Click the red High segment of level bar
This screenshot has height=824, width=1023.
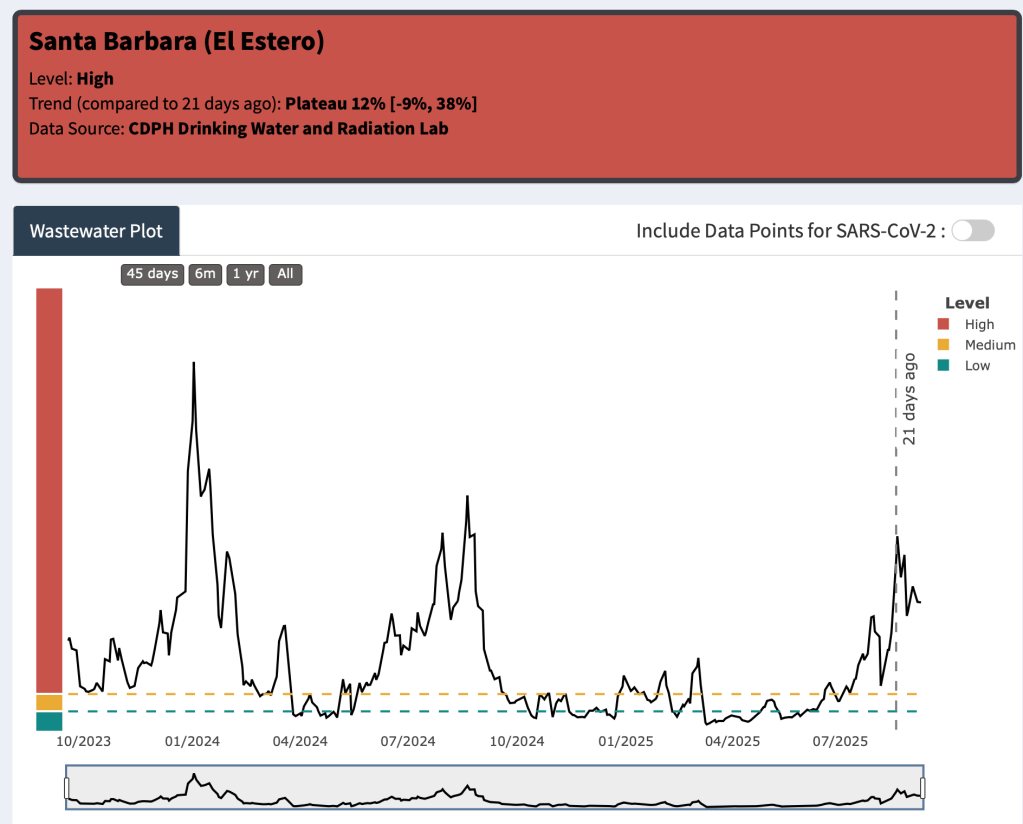[x=49, y=490]
